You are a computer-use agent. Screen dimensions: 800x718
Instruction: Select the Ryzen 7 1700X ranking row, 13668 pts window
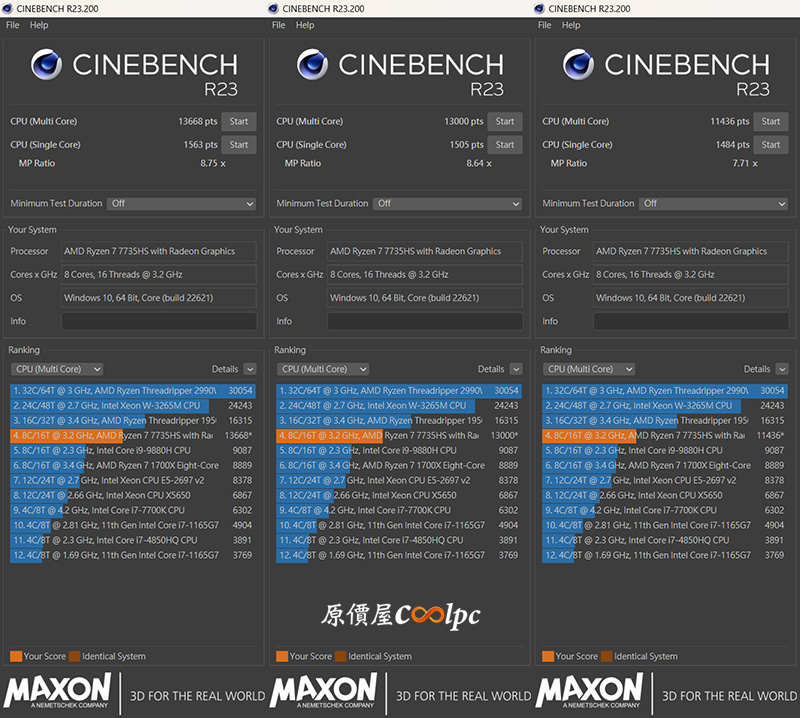coord(133,465)
